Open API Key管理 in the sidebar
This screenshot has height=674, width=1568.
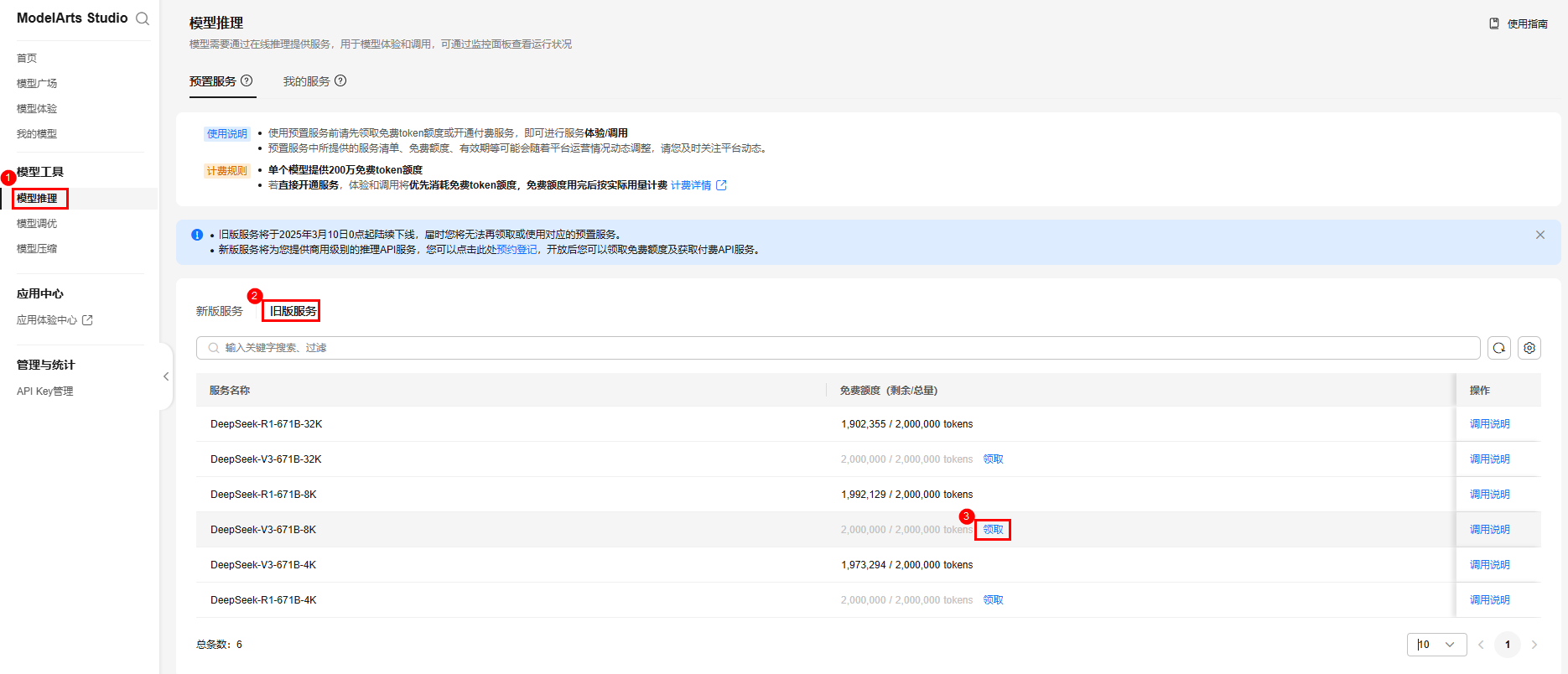coord(45,391)
